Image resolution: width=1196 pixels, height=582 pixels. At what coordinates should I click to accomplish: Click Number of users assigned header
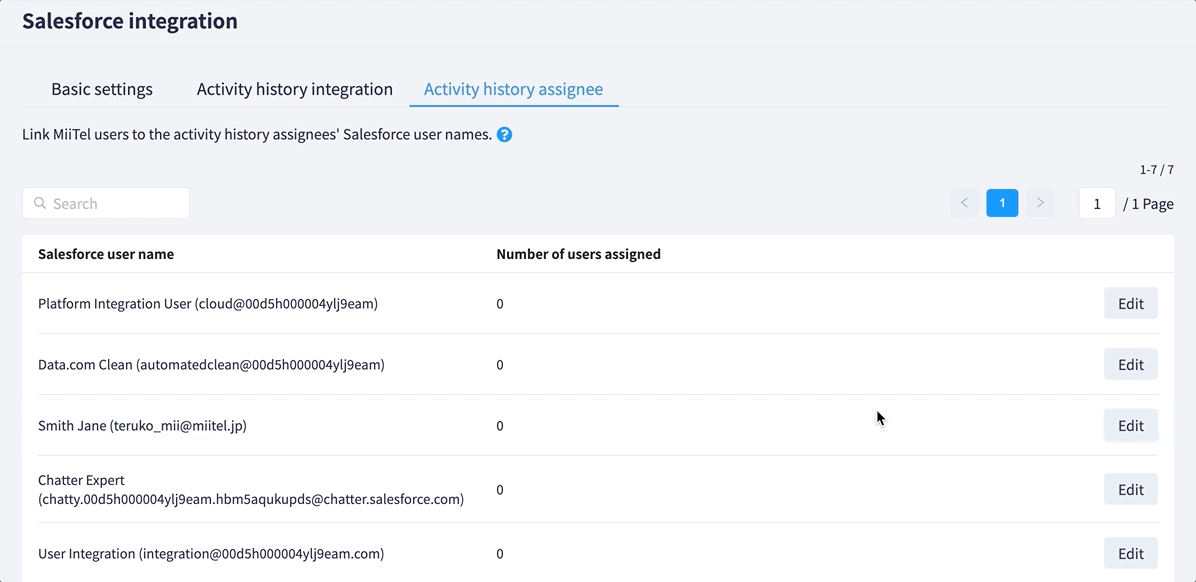(578, 254)
